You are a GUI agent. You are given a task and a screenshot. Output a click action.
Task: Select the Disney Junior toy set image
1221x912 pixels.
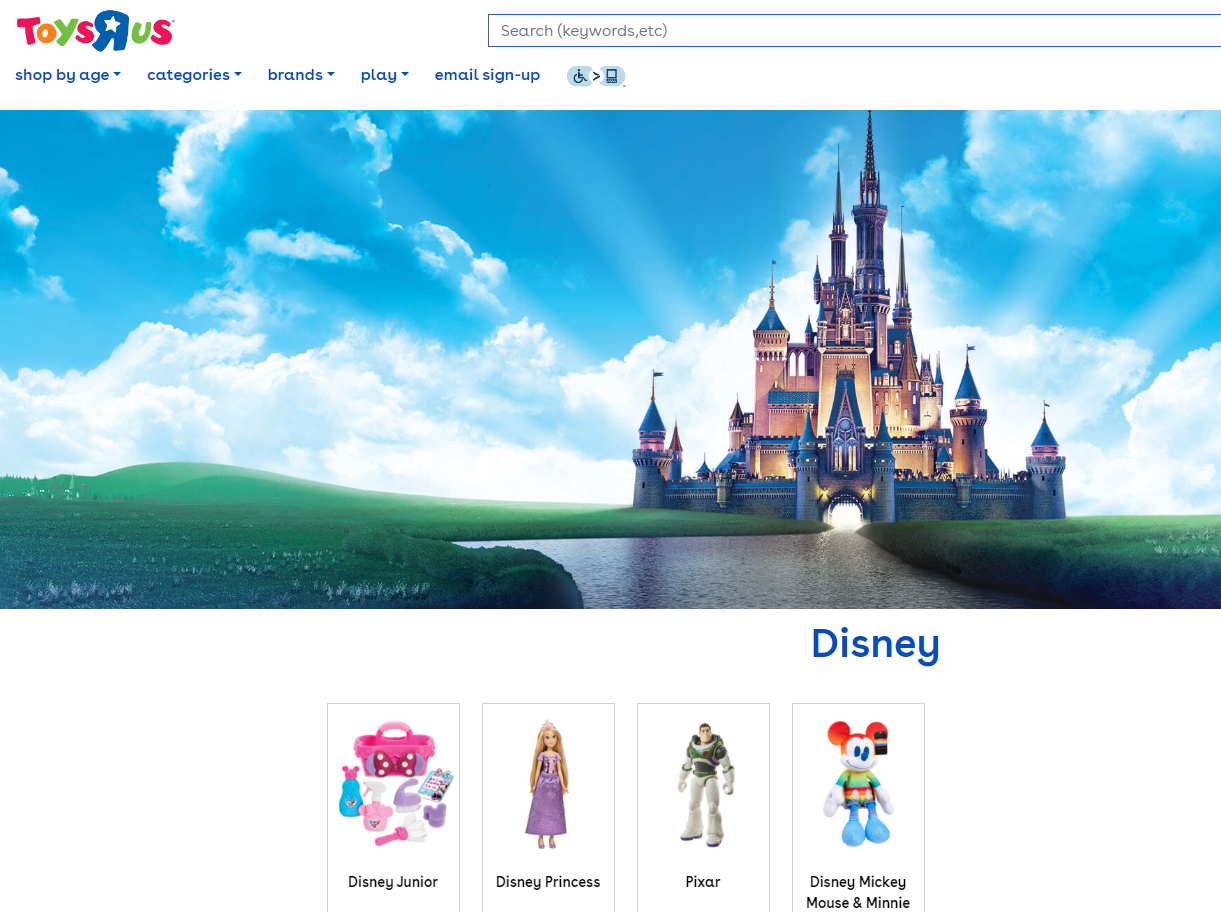pyautogui.click(x=393, y=785)
